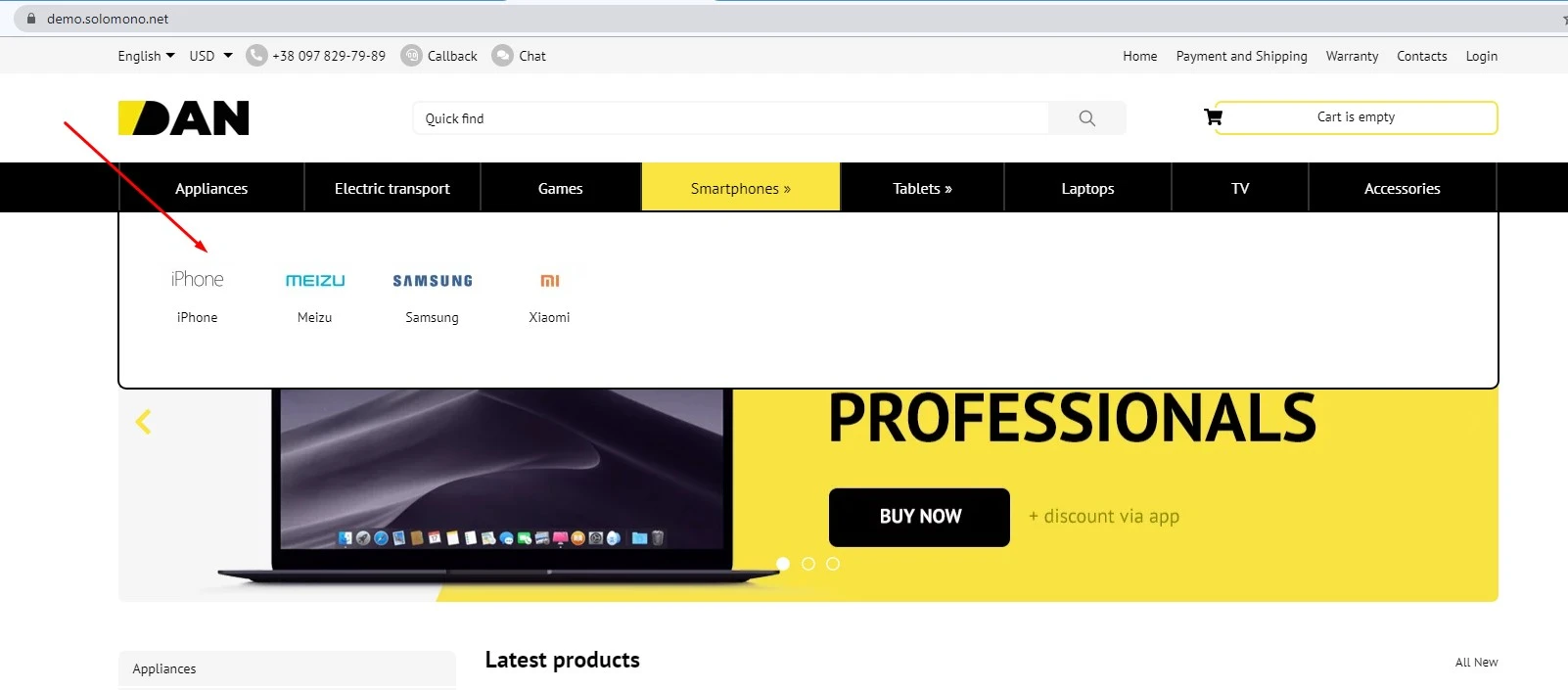Expand the Tablets menu category
The height and width of the screenshot is (690, 1568).
pos(922,188)
